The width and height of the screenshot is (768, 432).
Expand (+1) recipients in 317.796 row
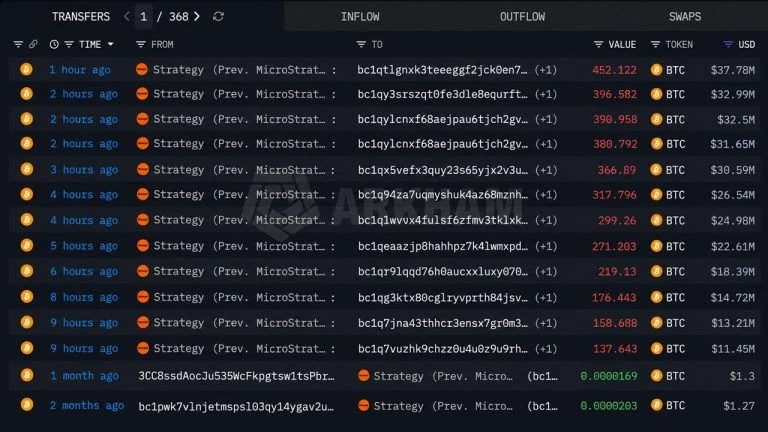pyautogui.click(x=546, y=195)
